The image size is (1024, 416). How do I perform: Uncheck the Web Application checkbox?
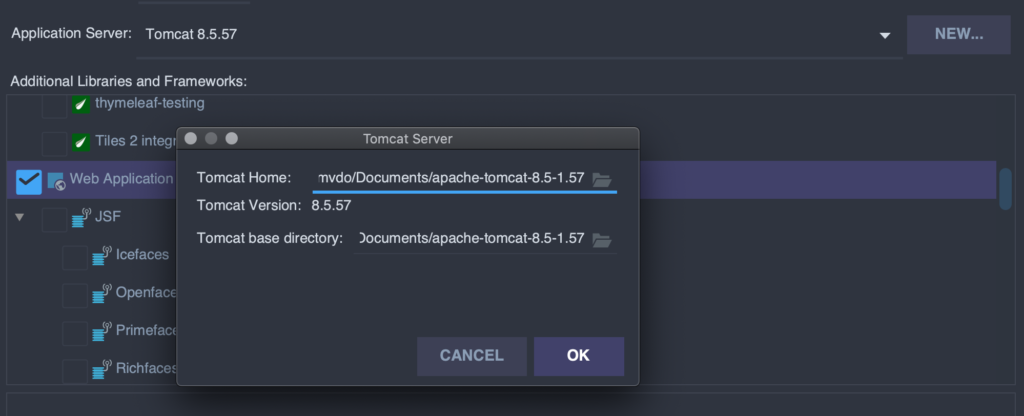(x=29, y=182)
